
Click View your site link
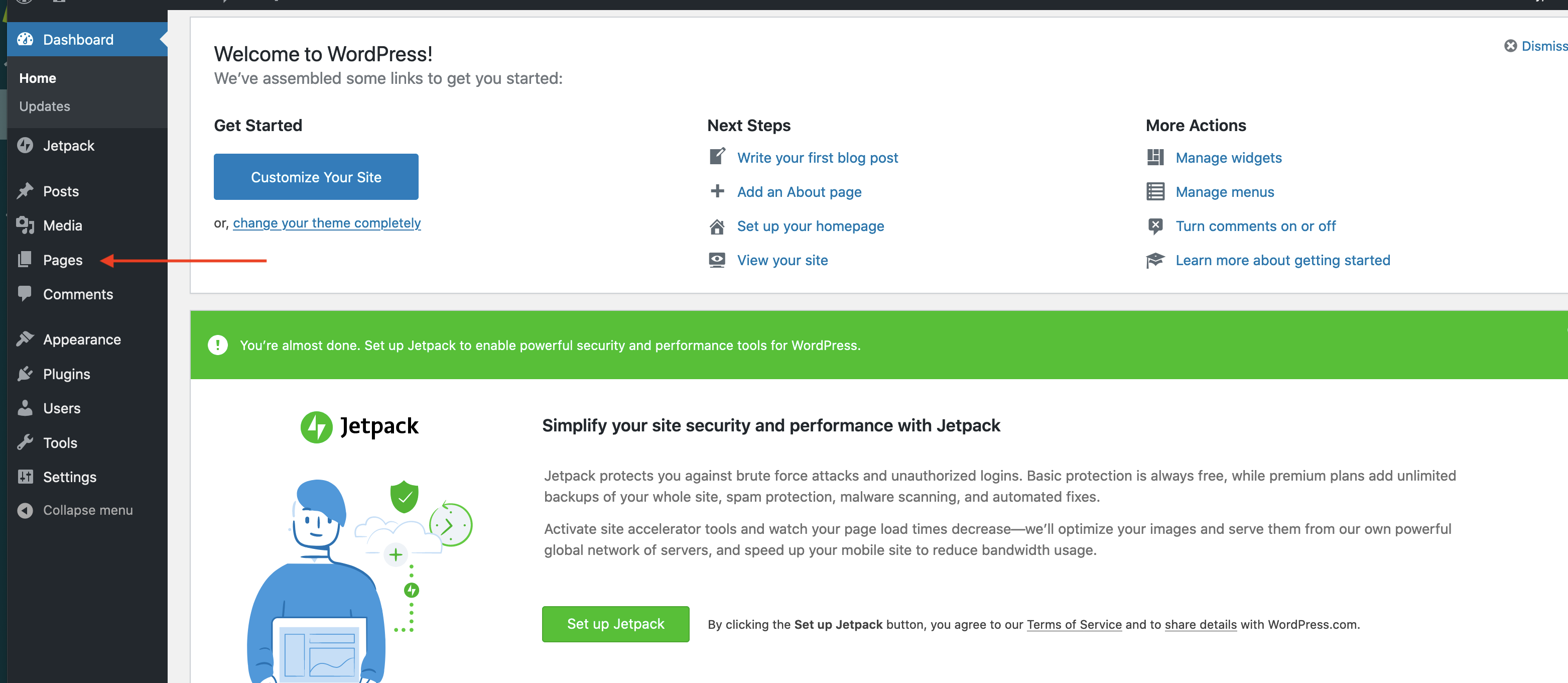coord(782,260)
